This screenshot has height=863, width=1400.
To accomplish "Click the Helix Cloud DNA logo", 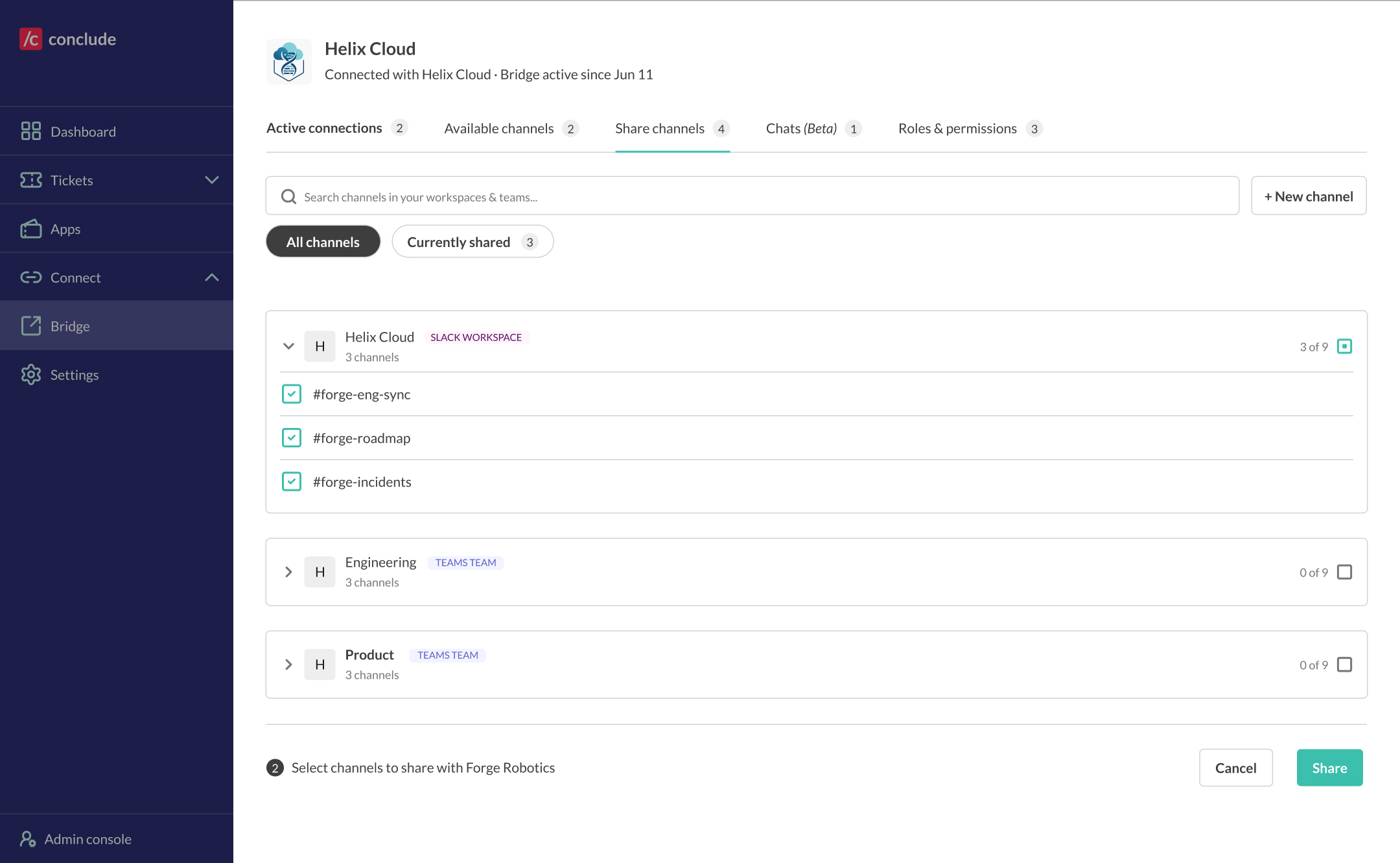I will [289, 62].
